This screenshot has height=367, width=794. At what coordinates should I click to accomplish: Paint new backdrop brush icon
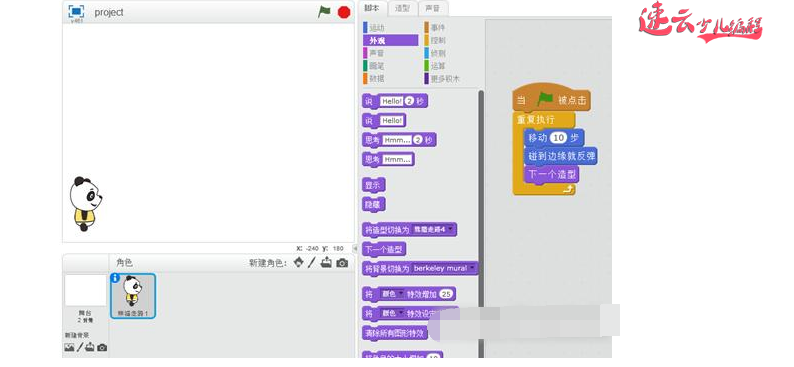80,347
